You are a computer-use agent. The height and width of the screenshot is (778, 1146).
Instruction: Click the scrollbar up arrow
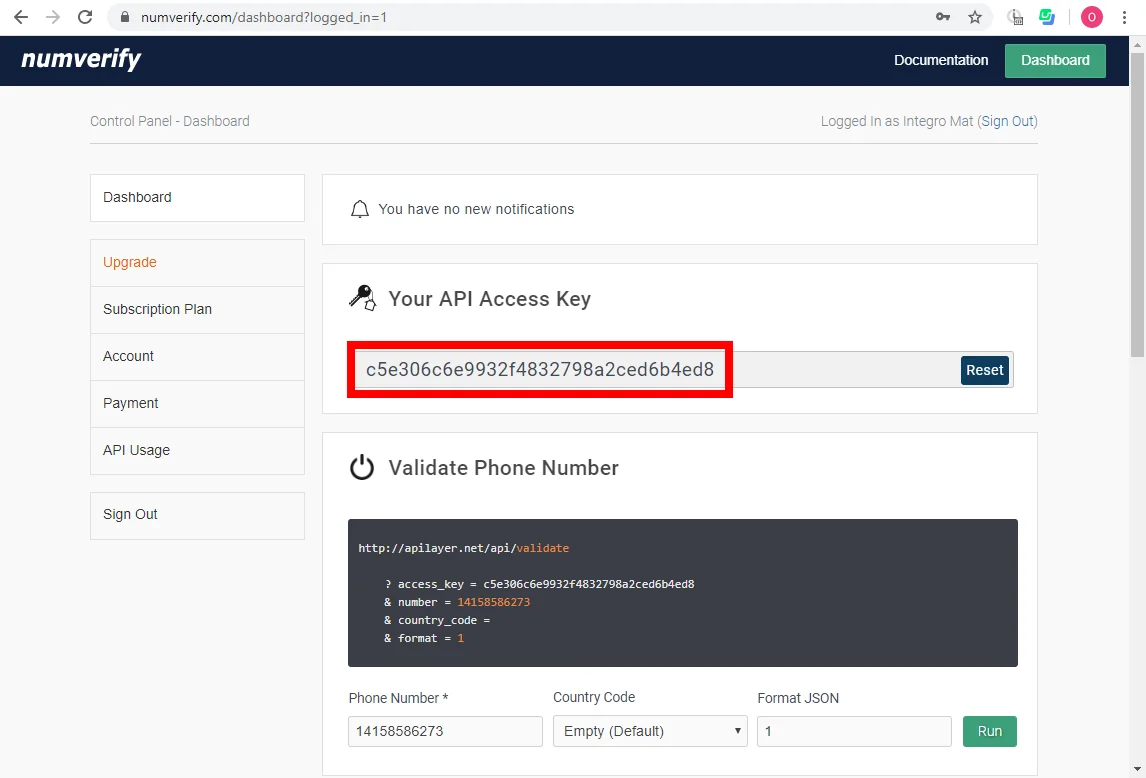pyautogui.click(x=1137, y=44)
